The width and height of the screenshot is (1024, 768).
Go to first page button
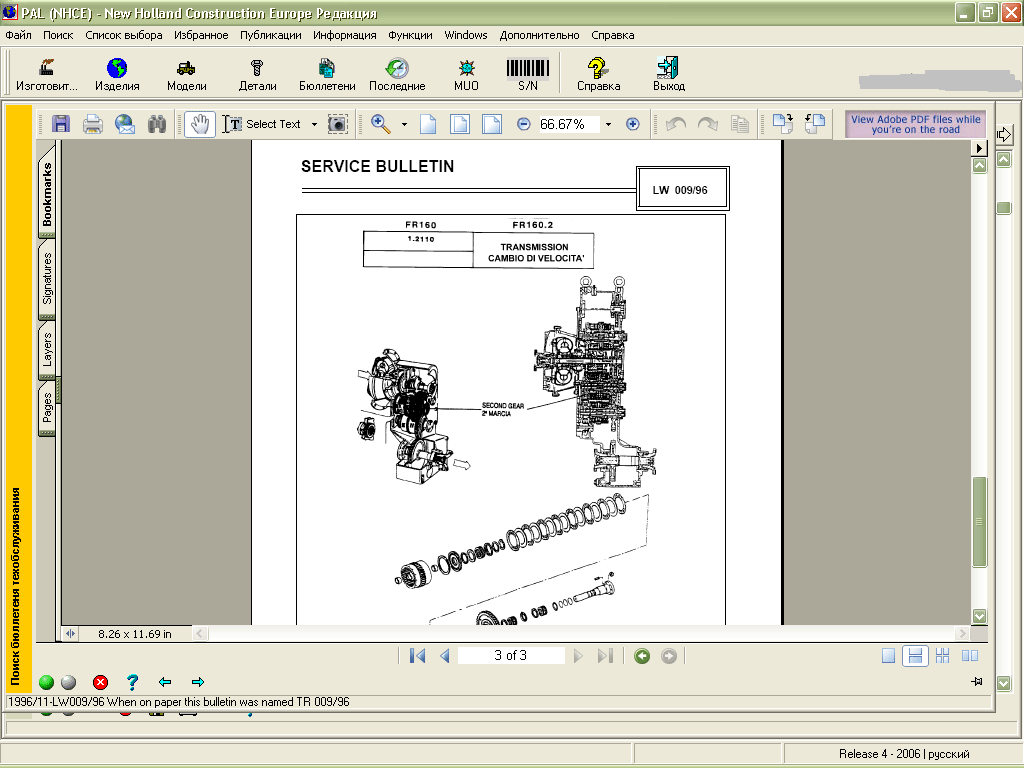[x=417, y=656]
